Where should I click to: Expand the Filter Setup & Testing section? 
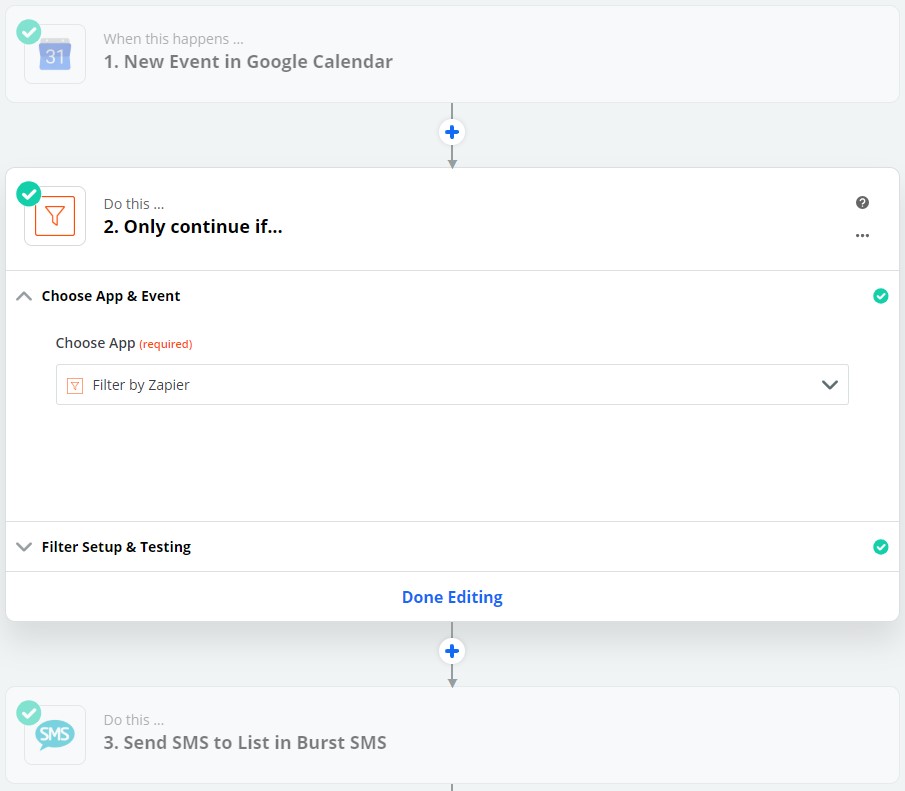(x=24, y=547)
